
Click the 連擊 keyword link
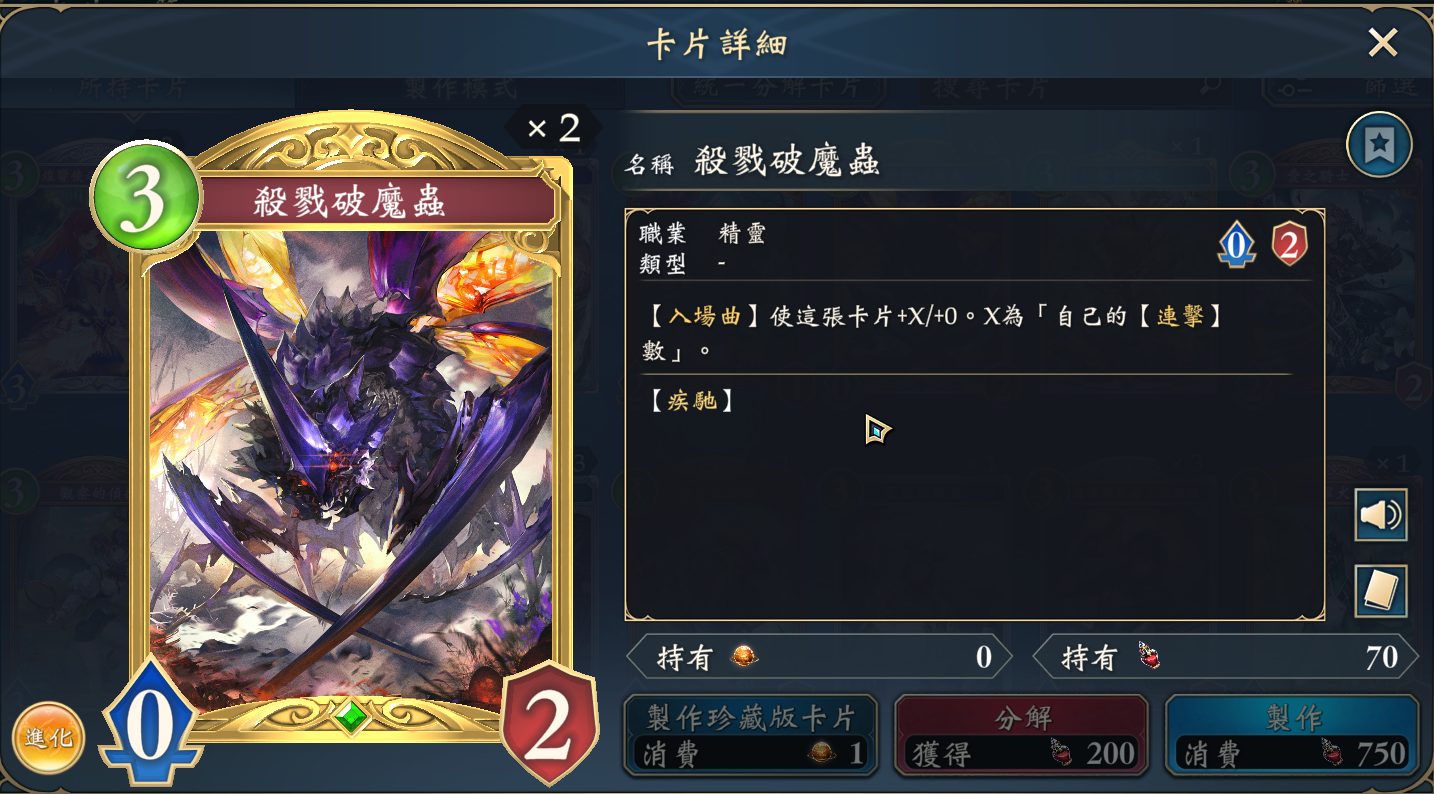(1180, 317)
